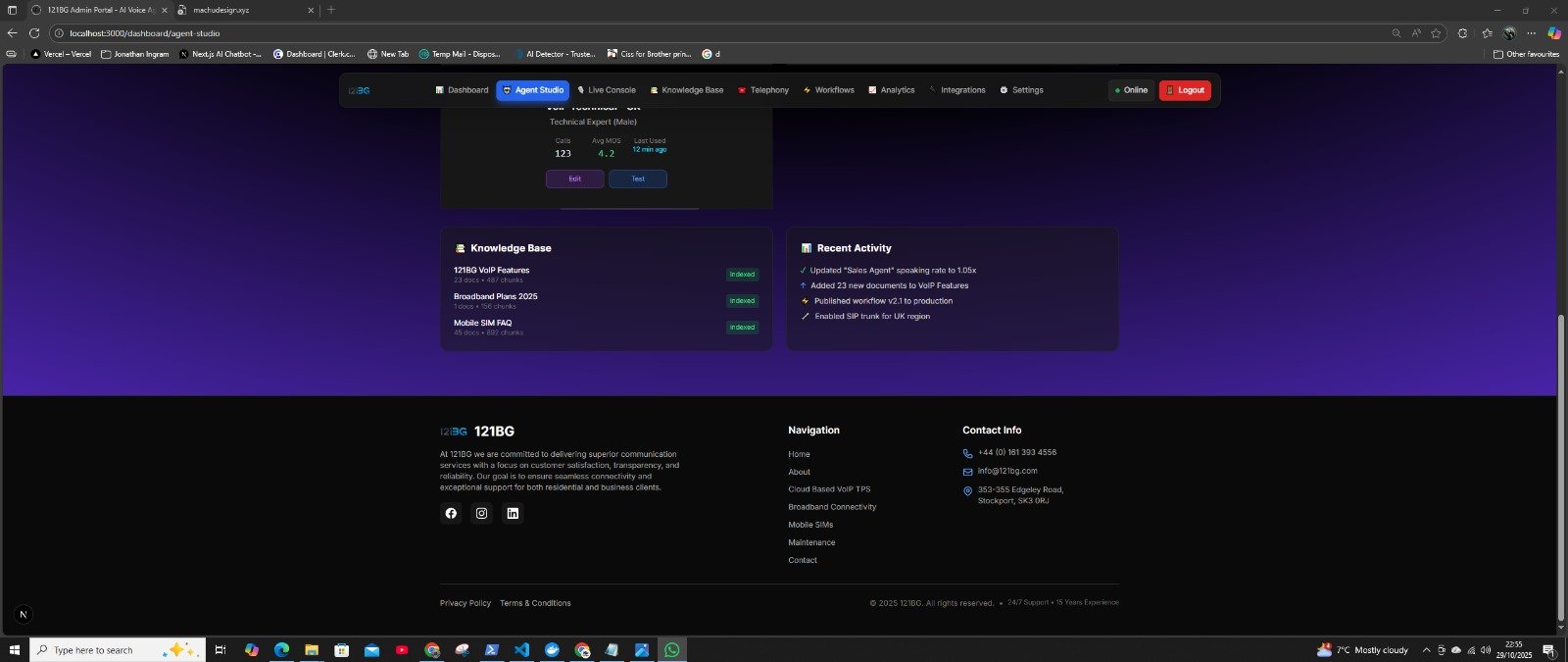Open the Maintenance footer link

811,542
